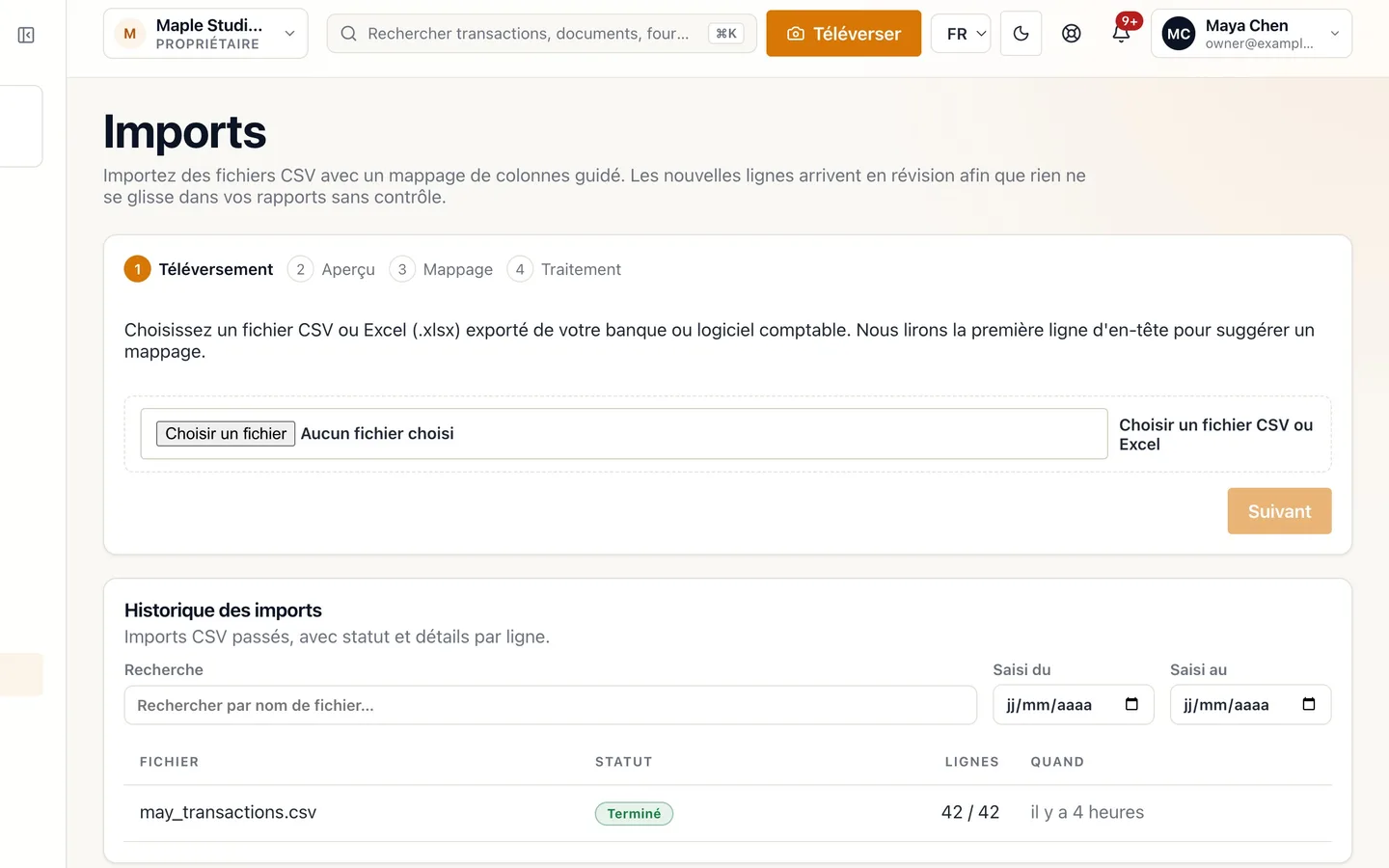Focus the global transactions search field

coord(542,34)
